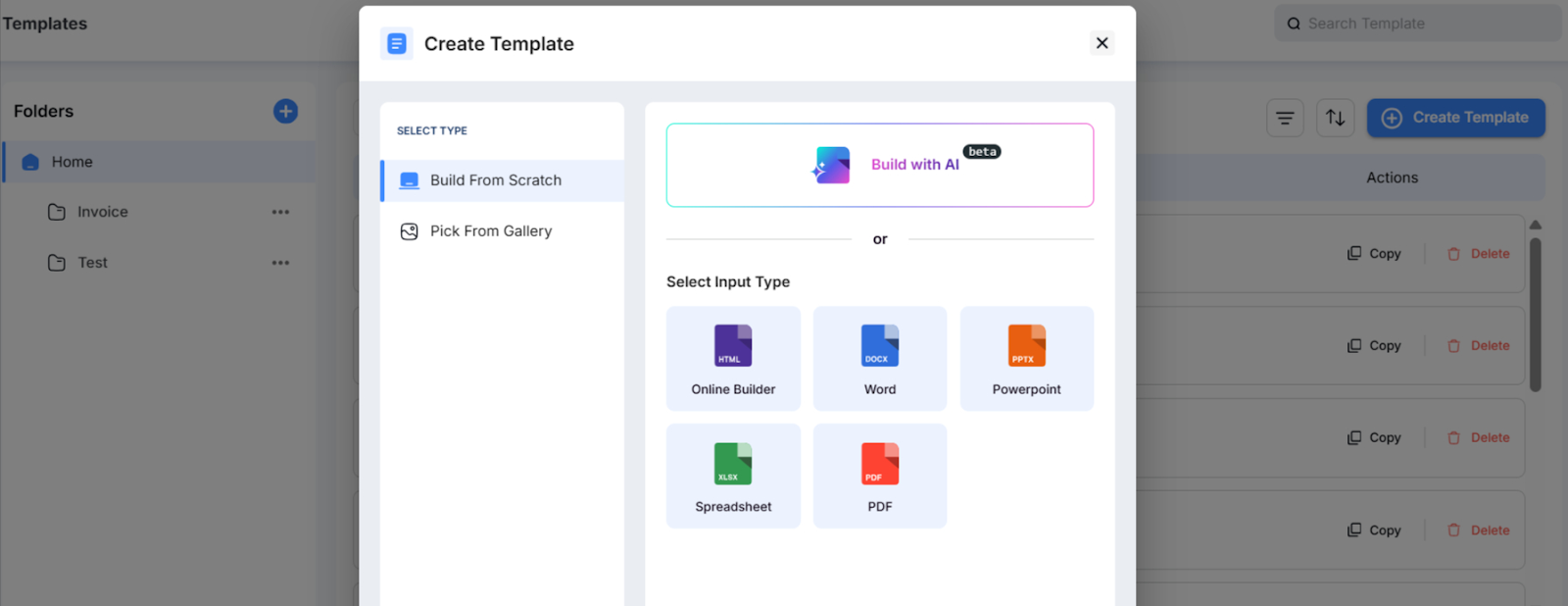
Task: Choose PDF input type
Action: 880,477
